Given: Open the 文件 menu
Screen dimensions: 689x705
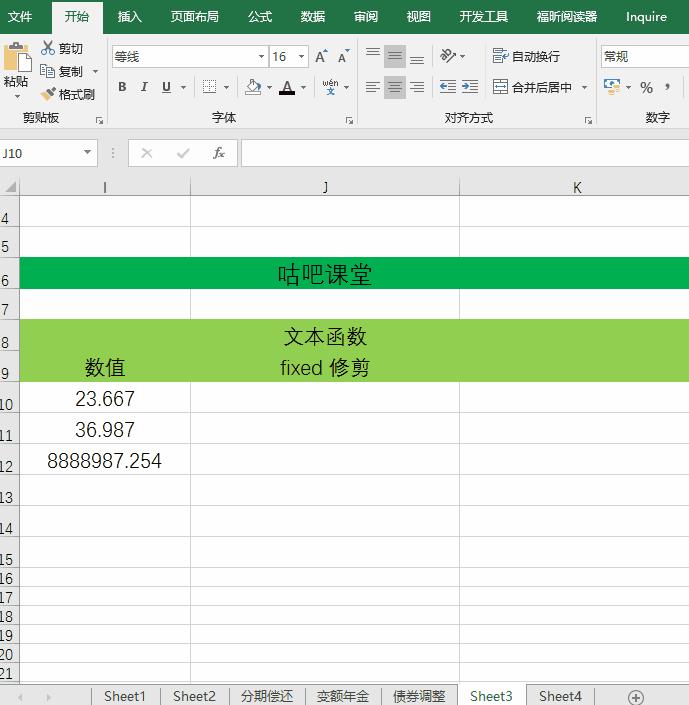Looking at the screenshot, I should coord(20,17).
